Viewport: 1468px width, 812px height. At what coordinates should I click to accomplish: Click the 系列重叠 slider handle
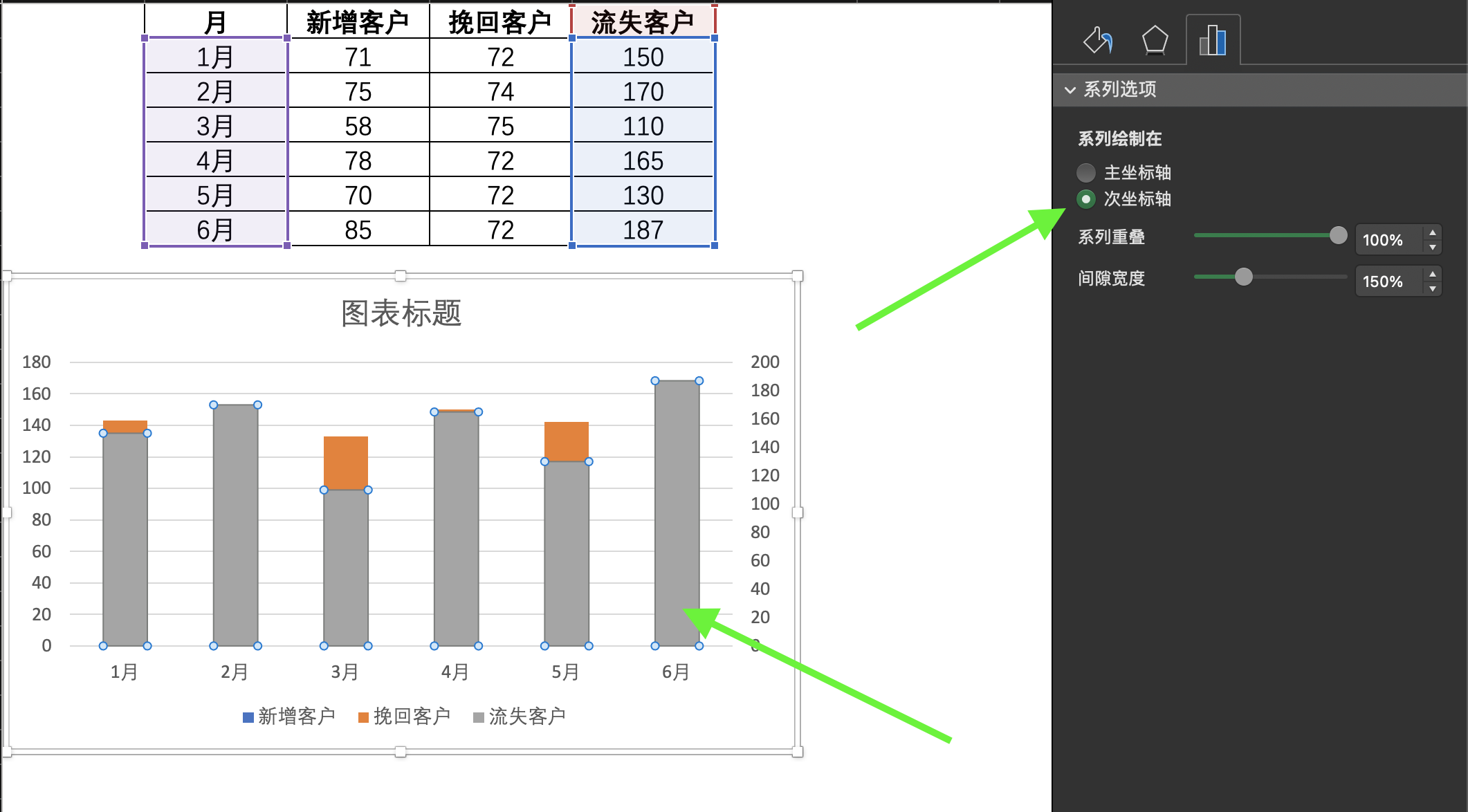pyautogui.click(x=1338, y=236)
